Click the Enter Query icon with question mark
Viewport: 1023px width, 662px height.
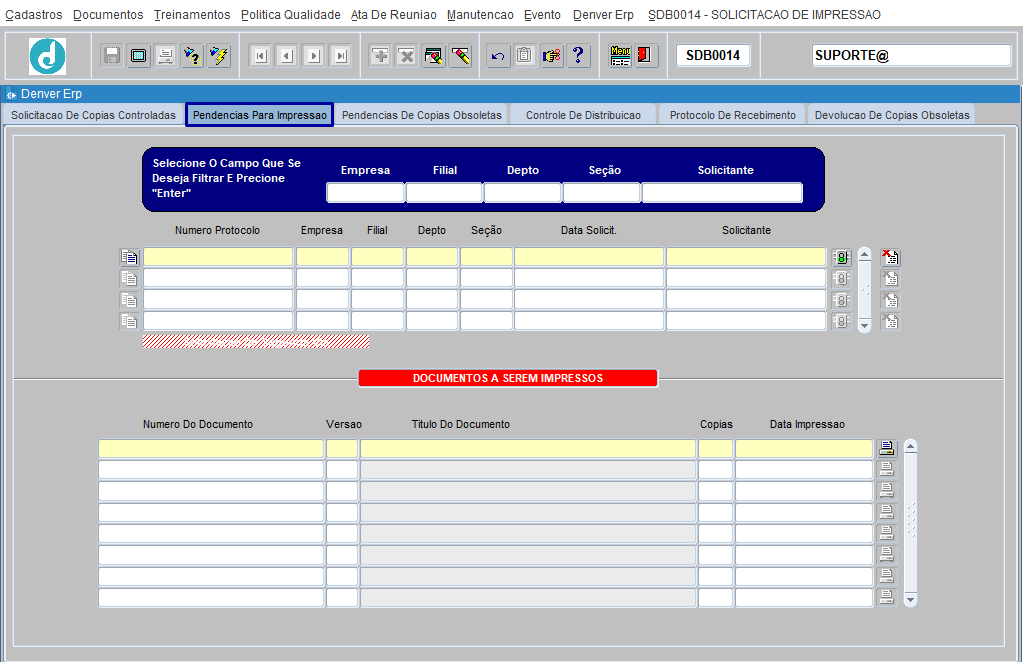(192, 56)
